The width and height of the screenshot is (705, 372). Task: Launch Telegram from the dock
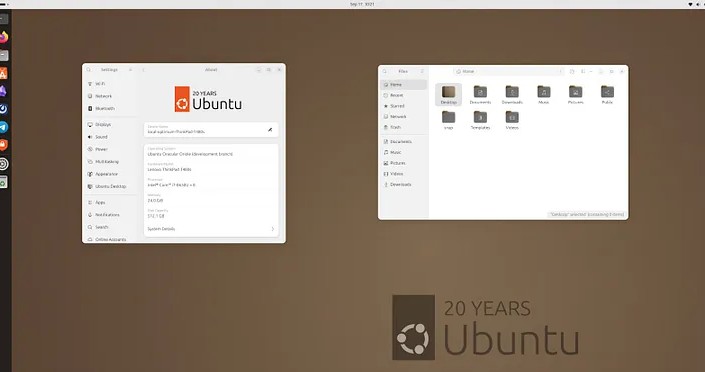pos(4,127)
